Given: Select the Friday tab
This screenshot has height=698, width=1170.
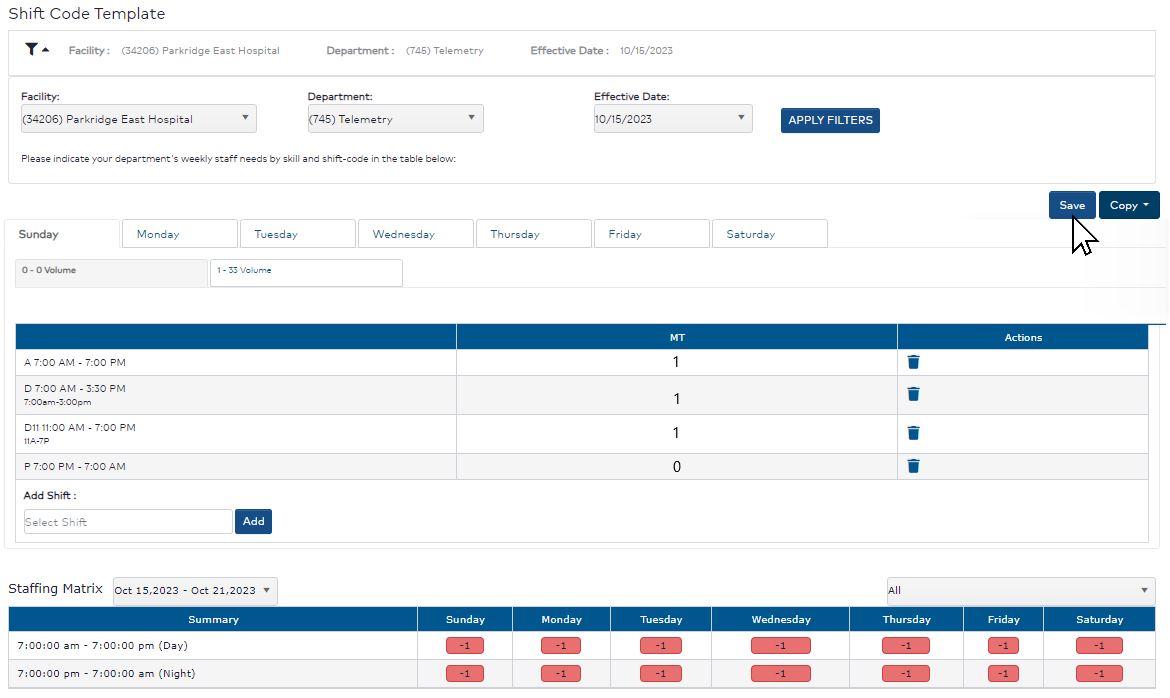Looking at the screenshot, I should click(651, 233).
